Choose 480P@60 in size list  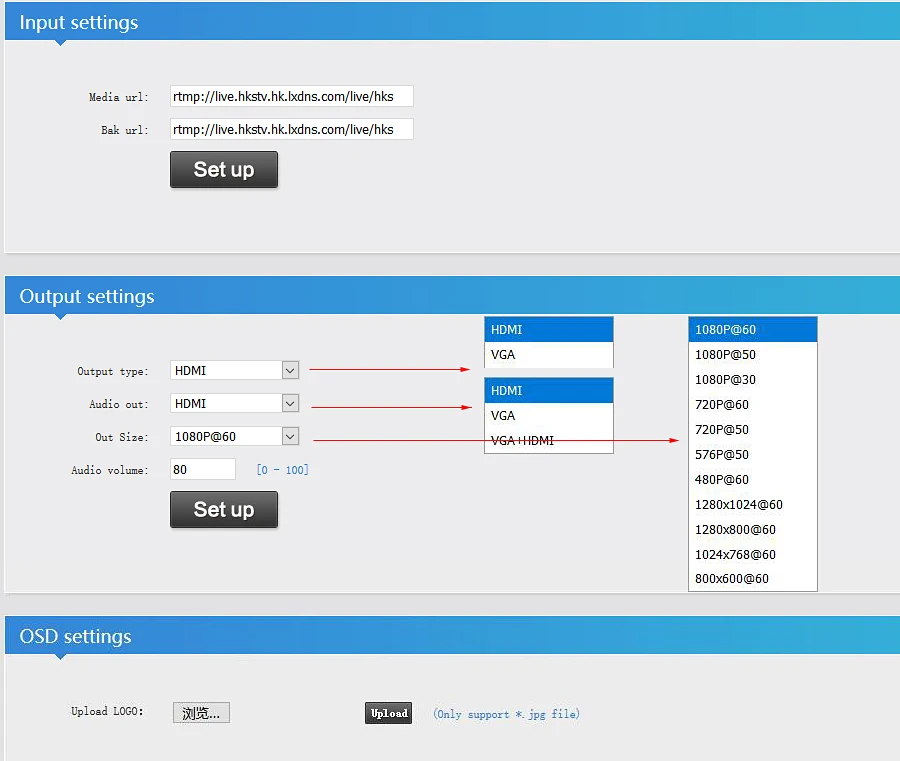pyautogui.click(x=752, y=479)
